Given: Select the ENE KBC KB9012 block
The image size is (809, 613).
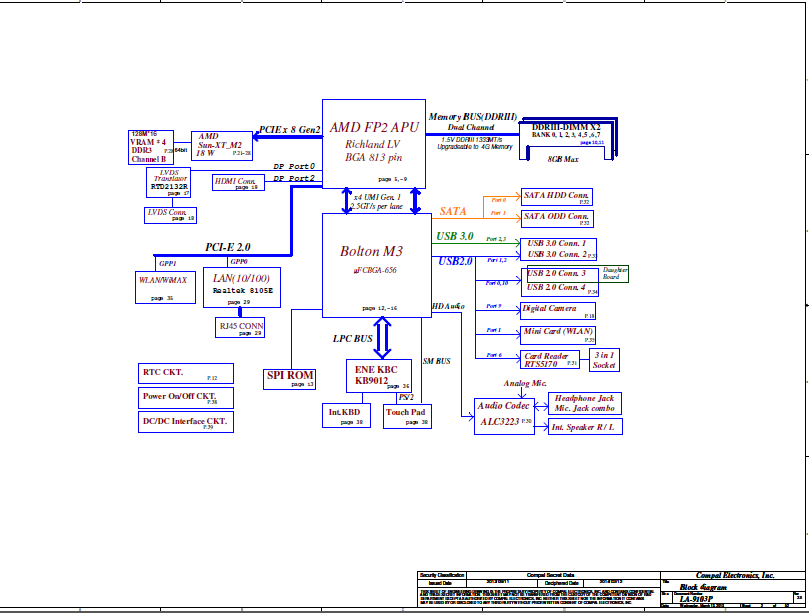Looking at the screenshot, I should coord(378,375).
